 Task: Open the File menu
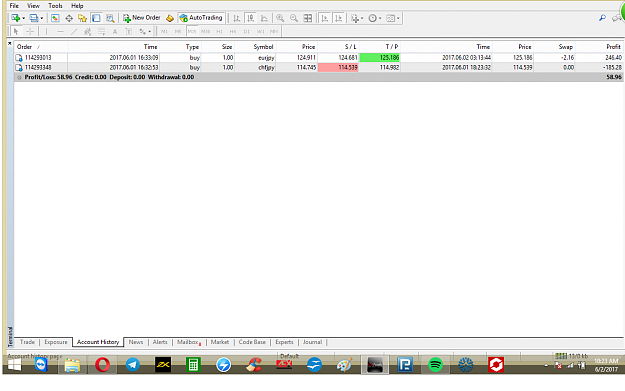tap(14, 6)
